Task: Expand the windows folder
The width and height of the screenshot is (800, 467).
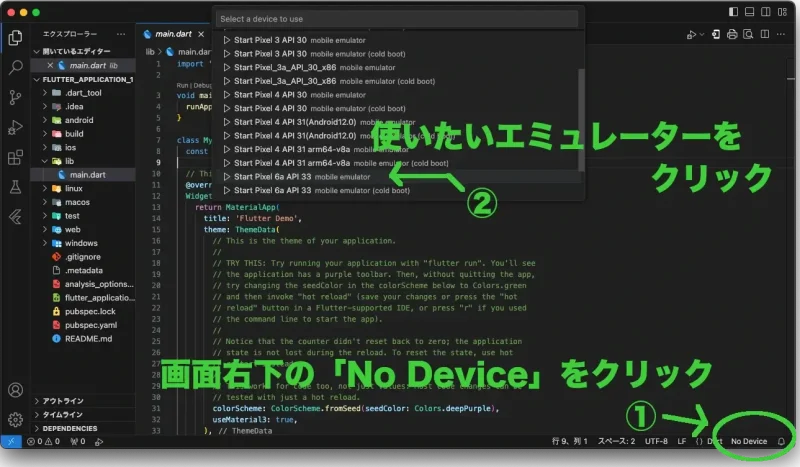Action: tap(81, 243)
